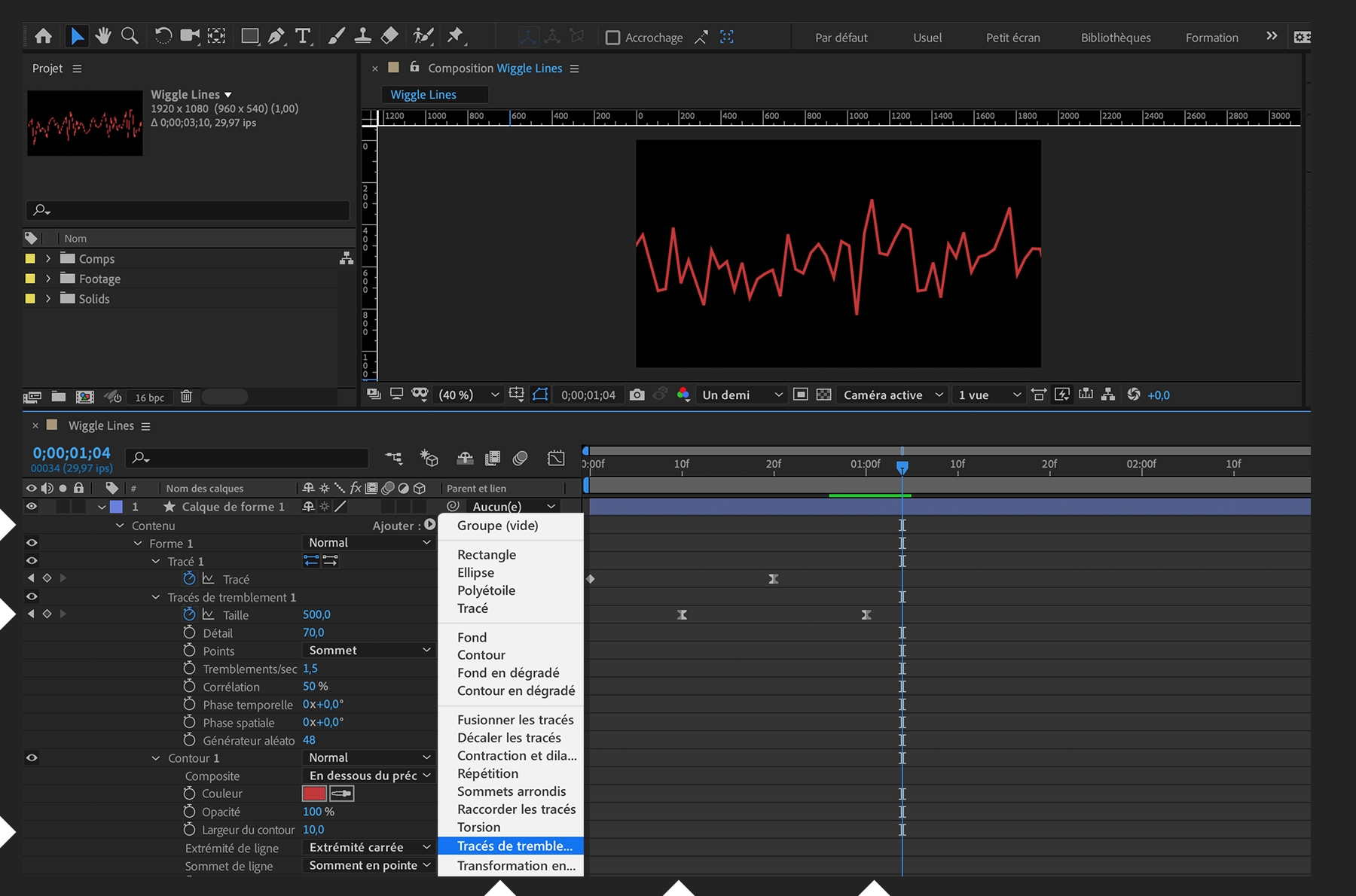Select Répétition from the Ajouter menu
This screenshot has height=896, width=1356.
(487, 773)
